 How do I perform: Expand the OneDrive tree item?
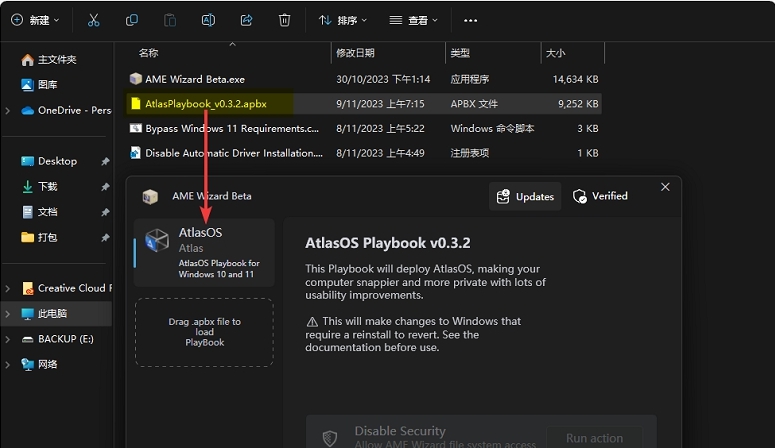(9, 110)
